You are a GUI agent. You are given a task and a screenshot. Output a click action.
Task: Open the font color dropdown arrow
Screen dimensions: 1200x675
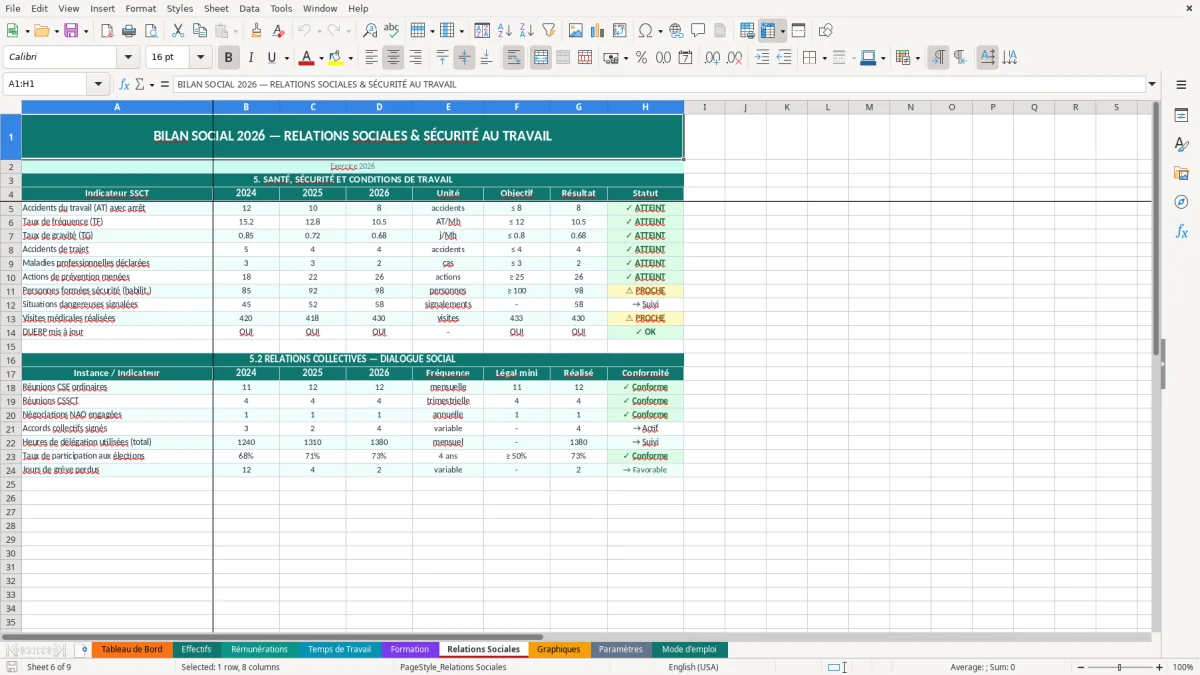coord(320,58)
